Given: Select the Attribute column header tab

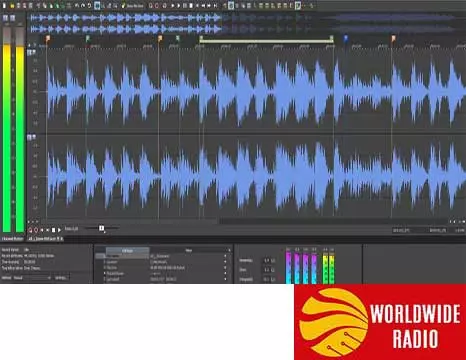Looking at the screenshot, I should [127, 250].
